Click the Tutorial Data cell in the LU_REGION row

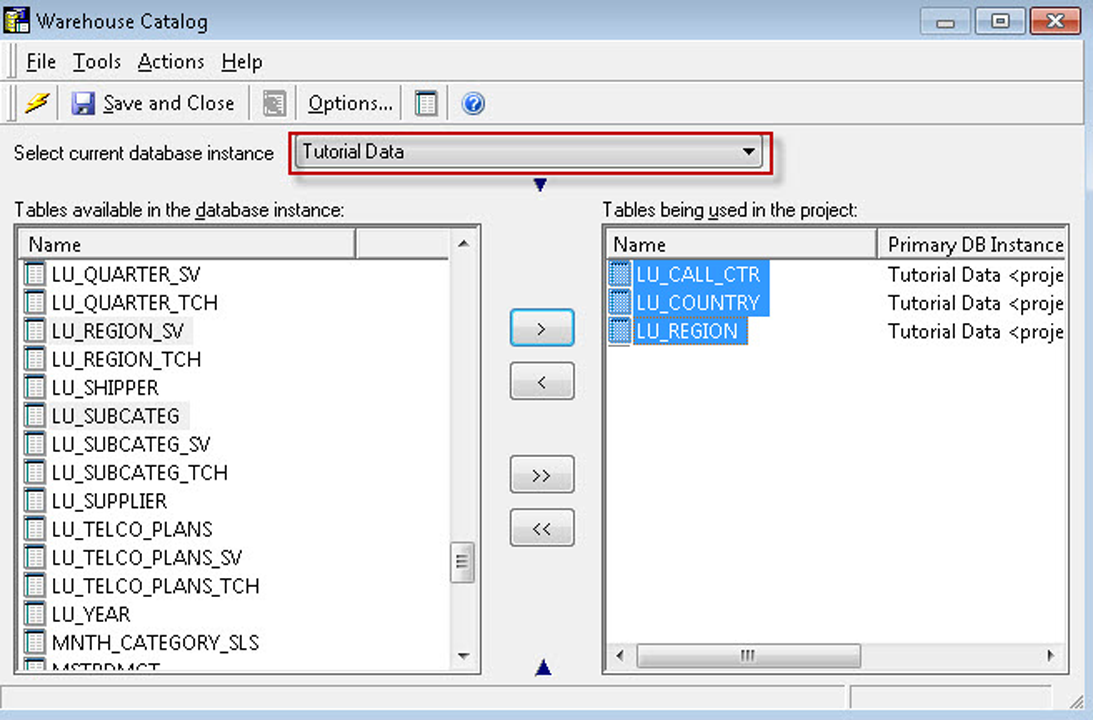974,331
